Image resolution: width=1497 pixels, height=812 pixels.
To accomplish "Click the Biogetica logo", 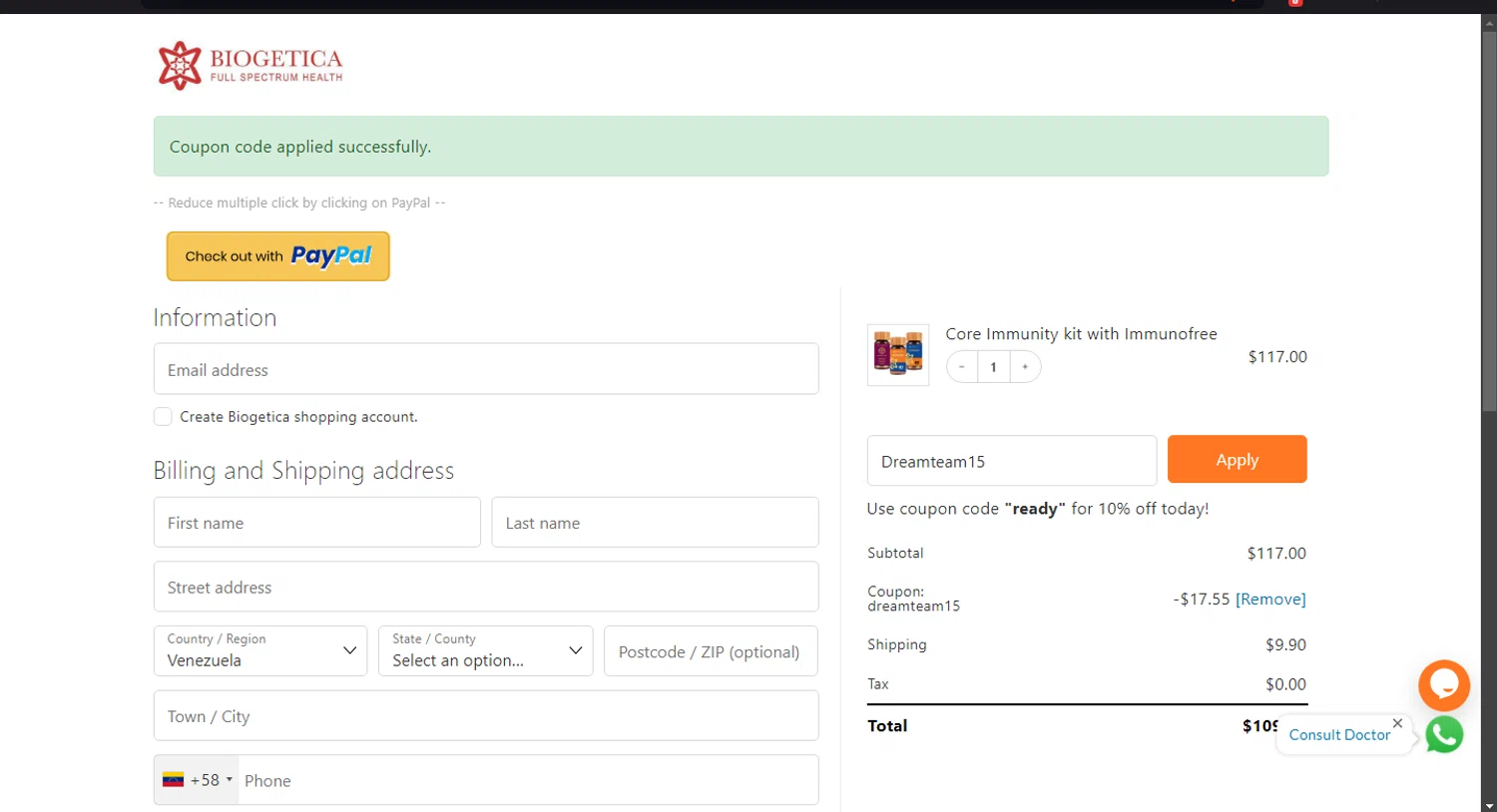I will (x=250, y=66).
